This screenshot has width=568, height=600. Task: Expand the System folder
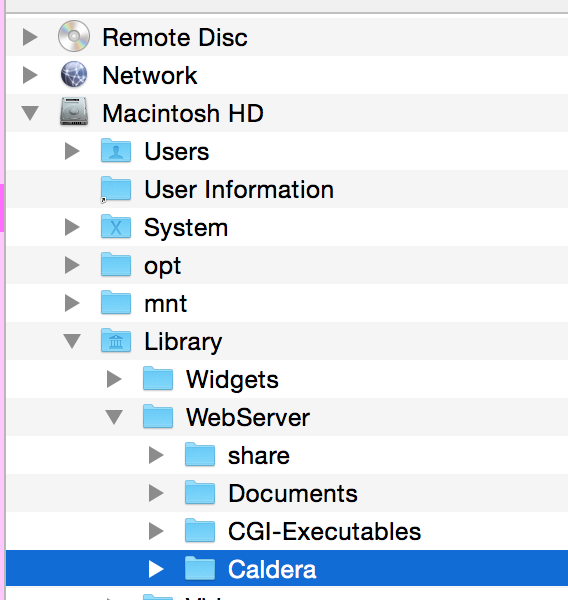click(x=72, y=227)
